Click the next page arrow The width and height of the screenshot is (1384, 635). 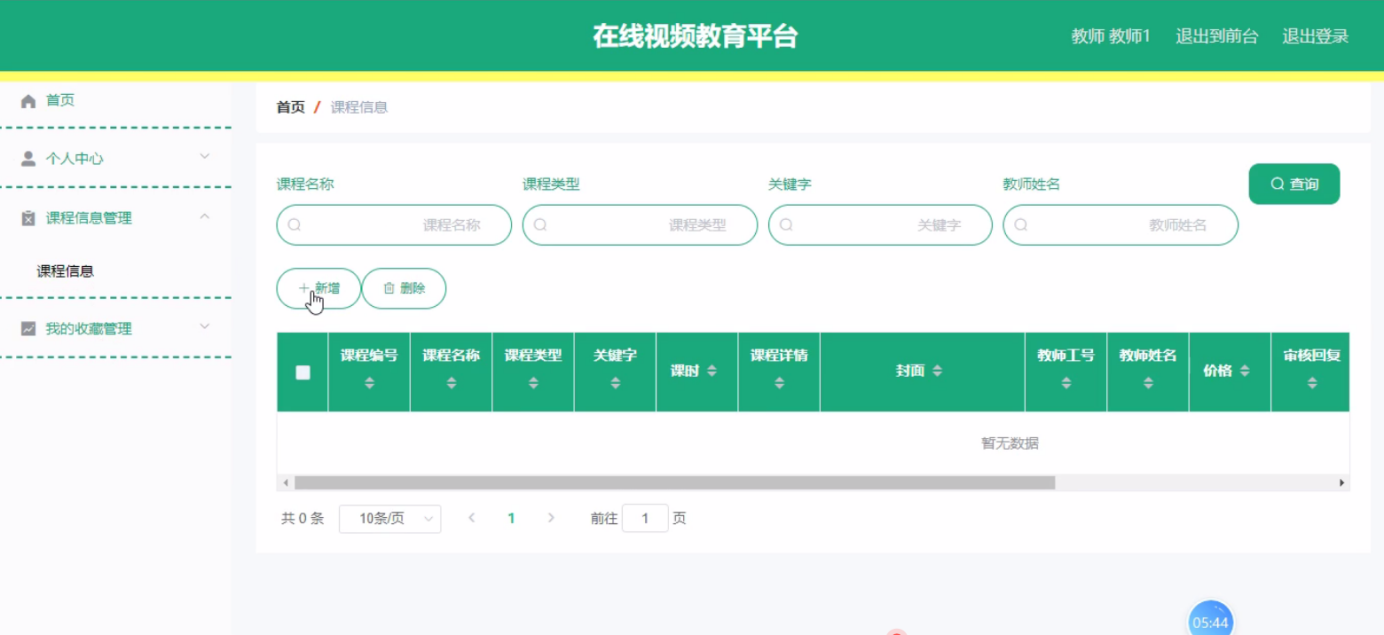point(550,518)
